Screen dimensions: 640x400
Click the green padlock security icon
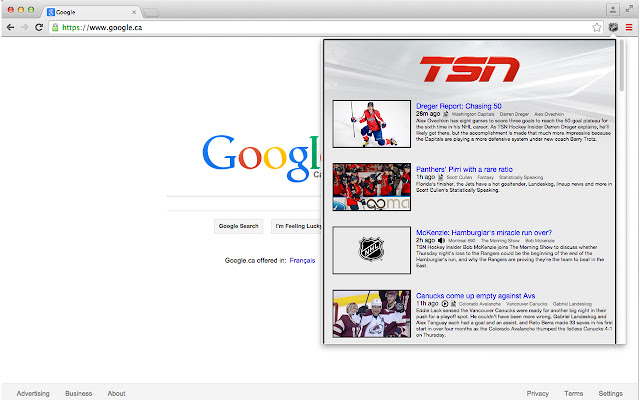pos(55,27)
